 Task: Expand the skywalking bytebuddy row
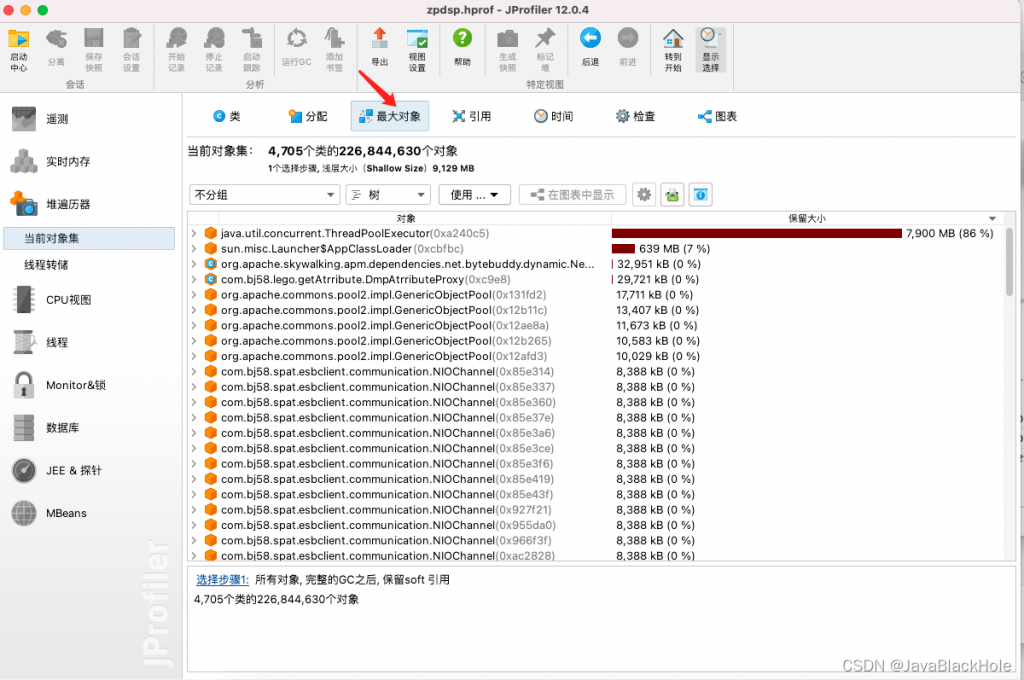click(x=194, y=264)
